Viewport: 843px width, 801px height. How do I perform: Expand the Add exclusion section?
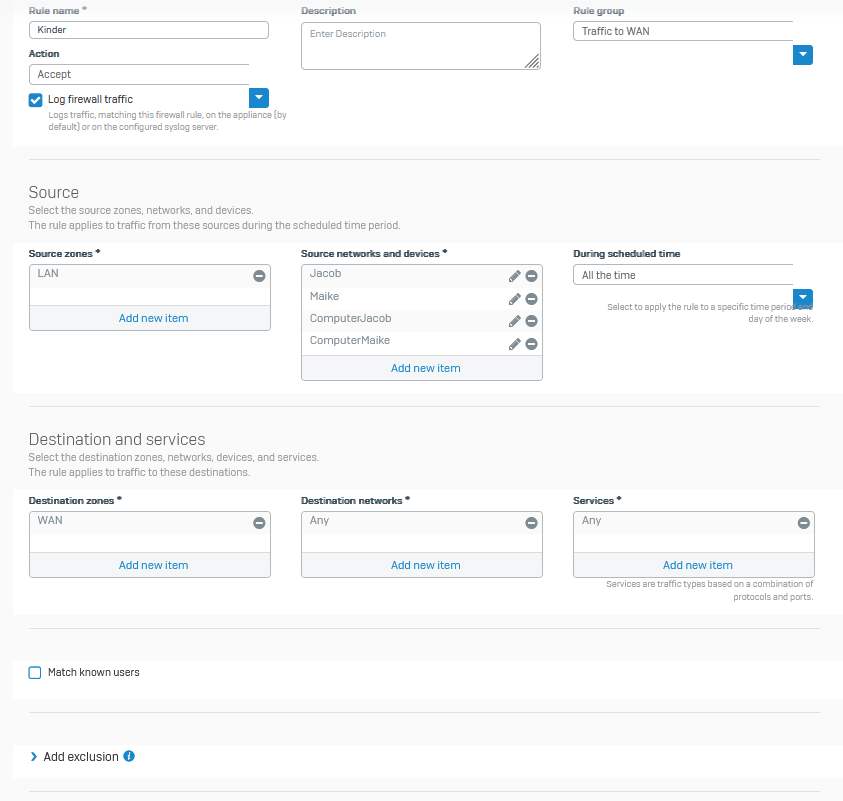click(x=34, y=757)
